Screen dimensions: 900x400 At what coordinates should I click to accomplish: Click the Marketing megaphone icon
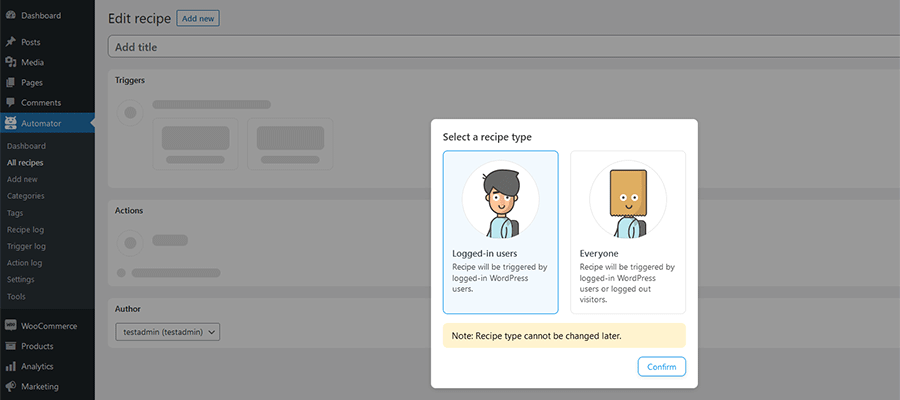click(x=10, y=386)
